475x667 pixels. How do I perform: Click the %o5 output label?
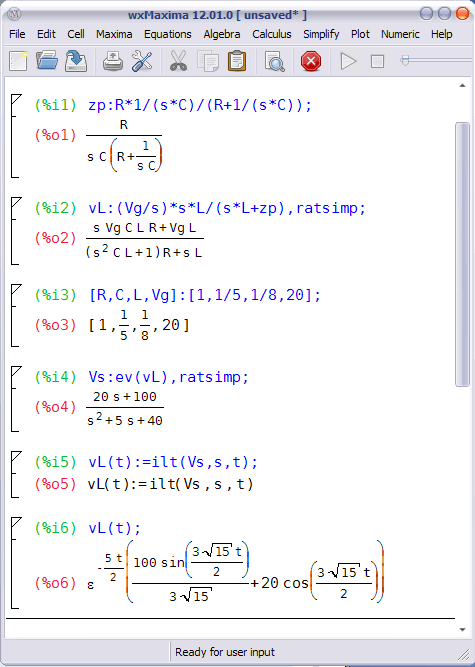click(55, 484)
